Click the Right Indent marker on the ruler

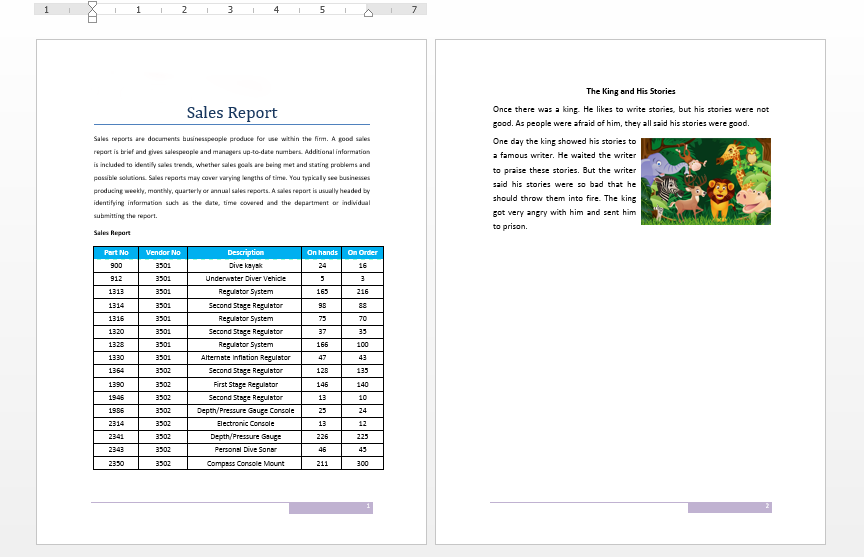pyautogui.click(x=369, y=13)
